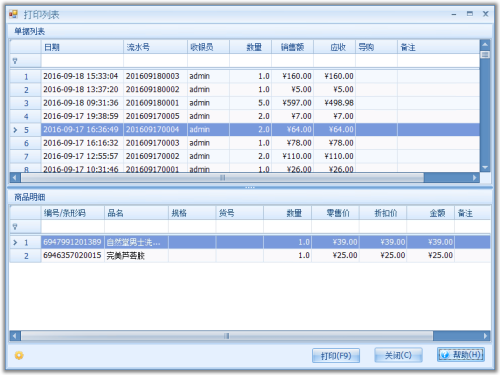500x375 pixels.
Task: Click the ¥25.00 retail price cell
Action: (x=335, y=256)
